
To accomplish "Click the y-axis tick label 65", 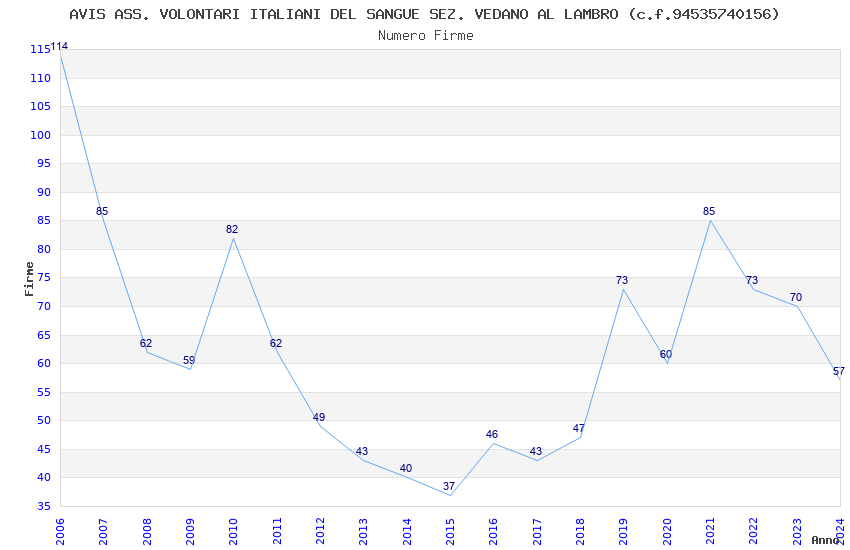I will click(x=43, y=335).
